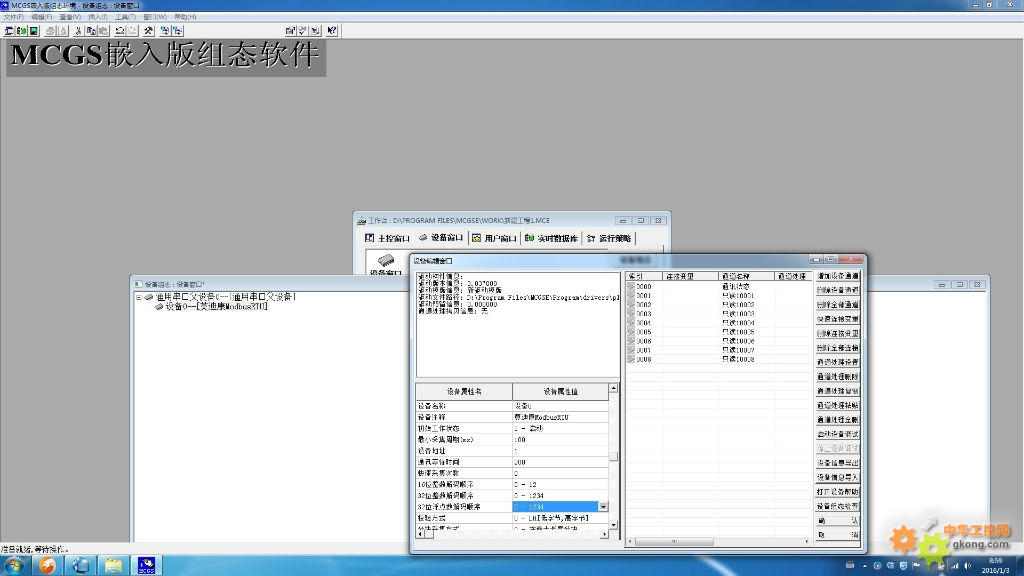Open the 帮助(H) menu
The width and height of the screenshot is (1024, 576).
point(185,17)
